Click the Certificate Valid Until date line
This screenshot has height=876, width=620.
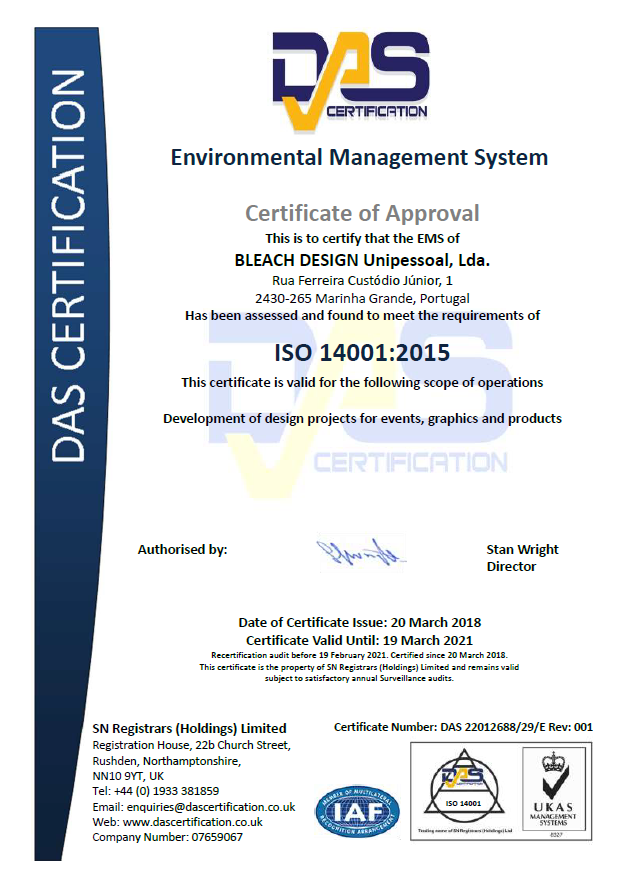coord(359,640)
